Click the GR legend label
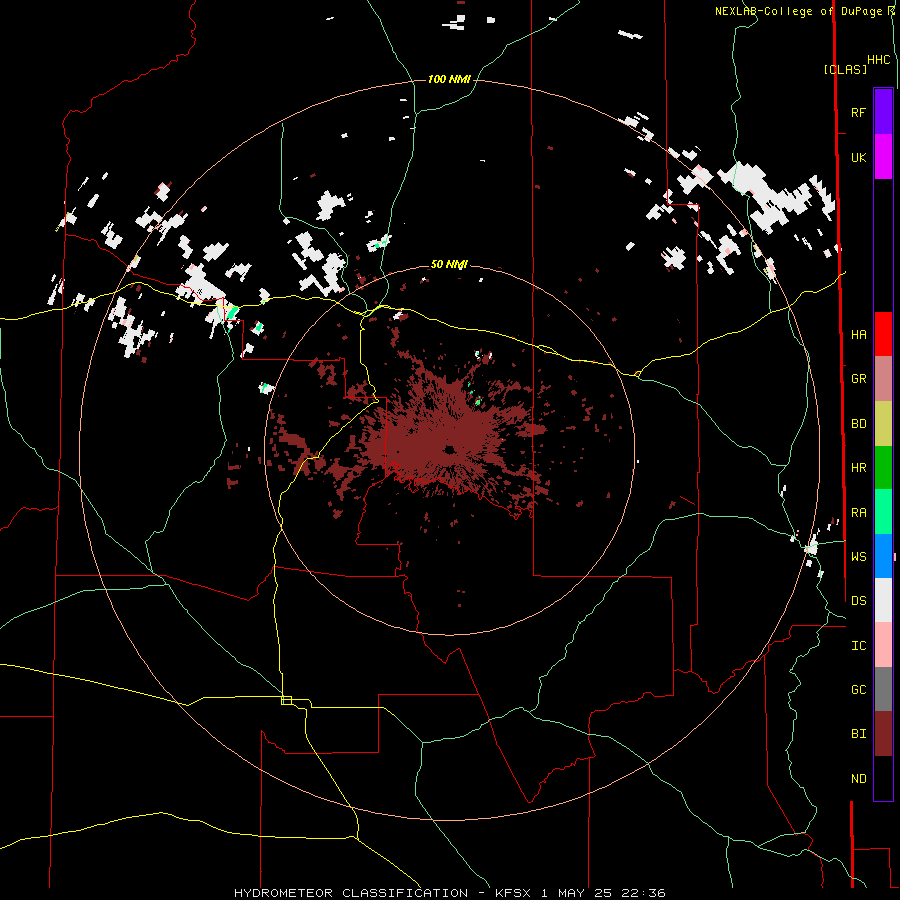Image resolution: width=900 pixels, height=900 pixels. click(x=859, y=379)
